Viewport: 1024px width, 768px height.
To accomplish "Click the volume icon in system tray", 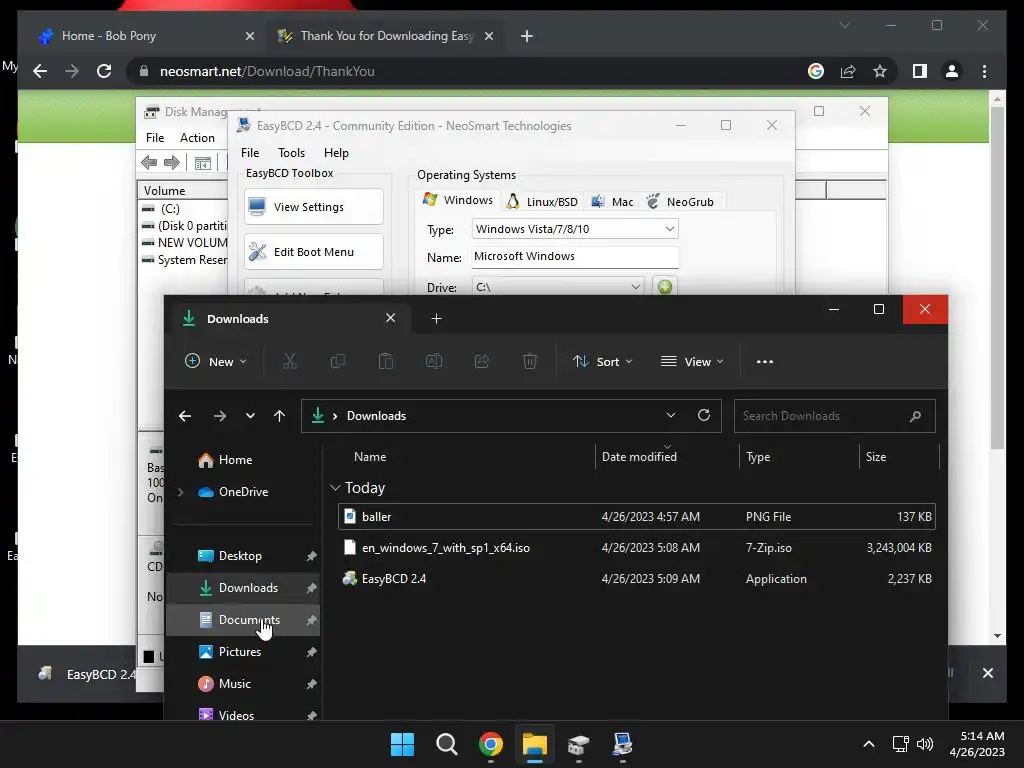I will 925,744.
